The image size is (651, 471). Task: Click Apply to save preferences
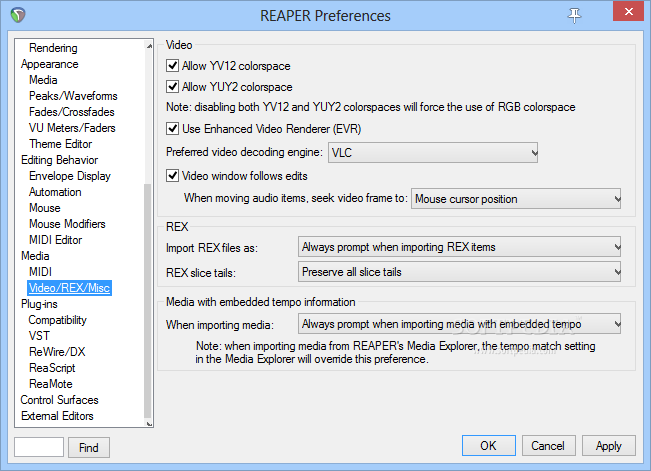click(609, 446)
